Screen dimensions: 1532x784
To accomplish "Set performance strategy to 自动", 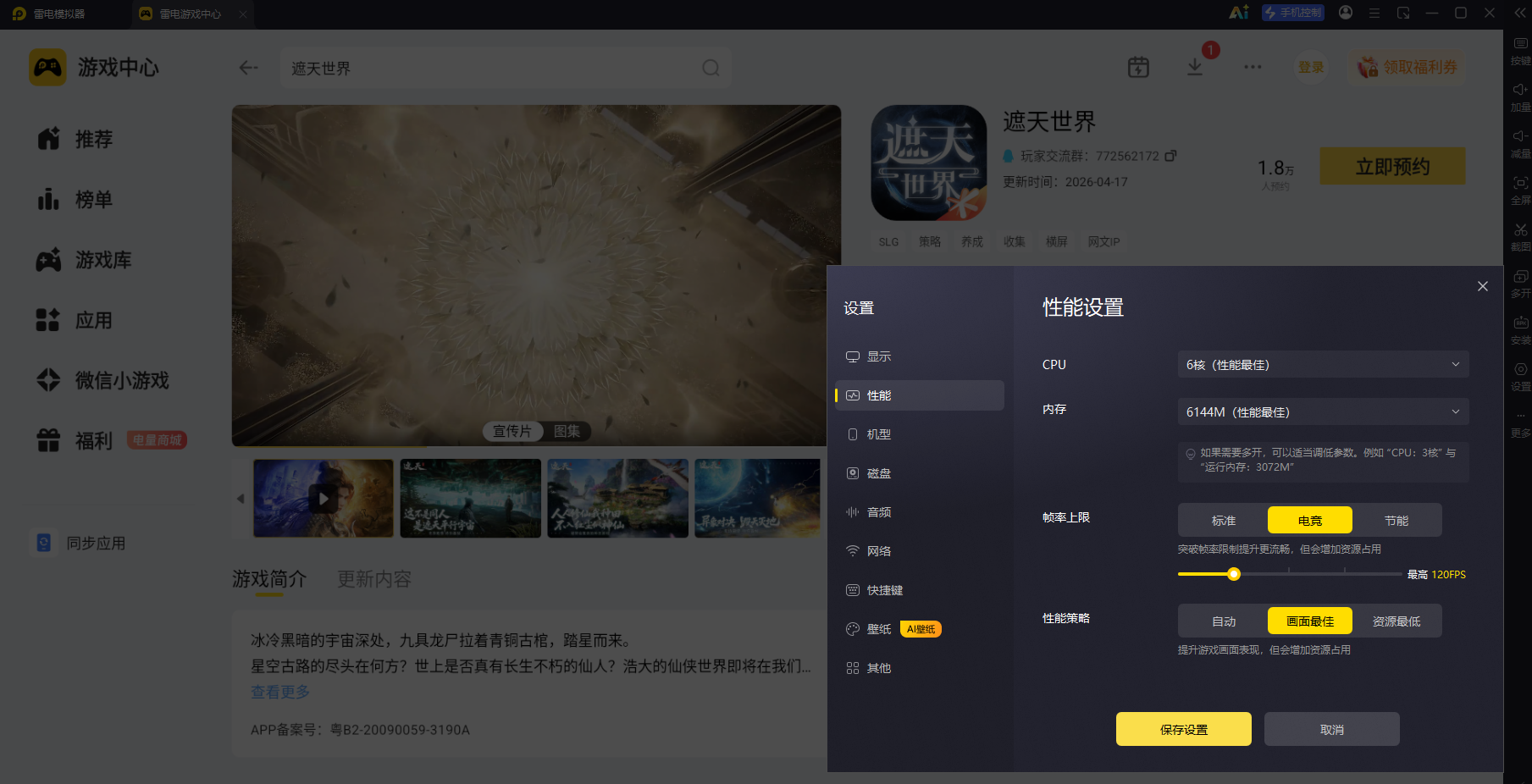I will pos(1224,621).
